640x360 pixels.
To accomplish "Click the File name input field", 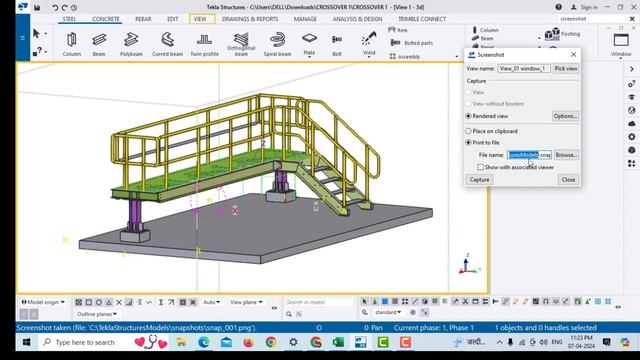I will 530,155.
